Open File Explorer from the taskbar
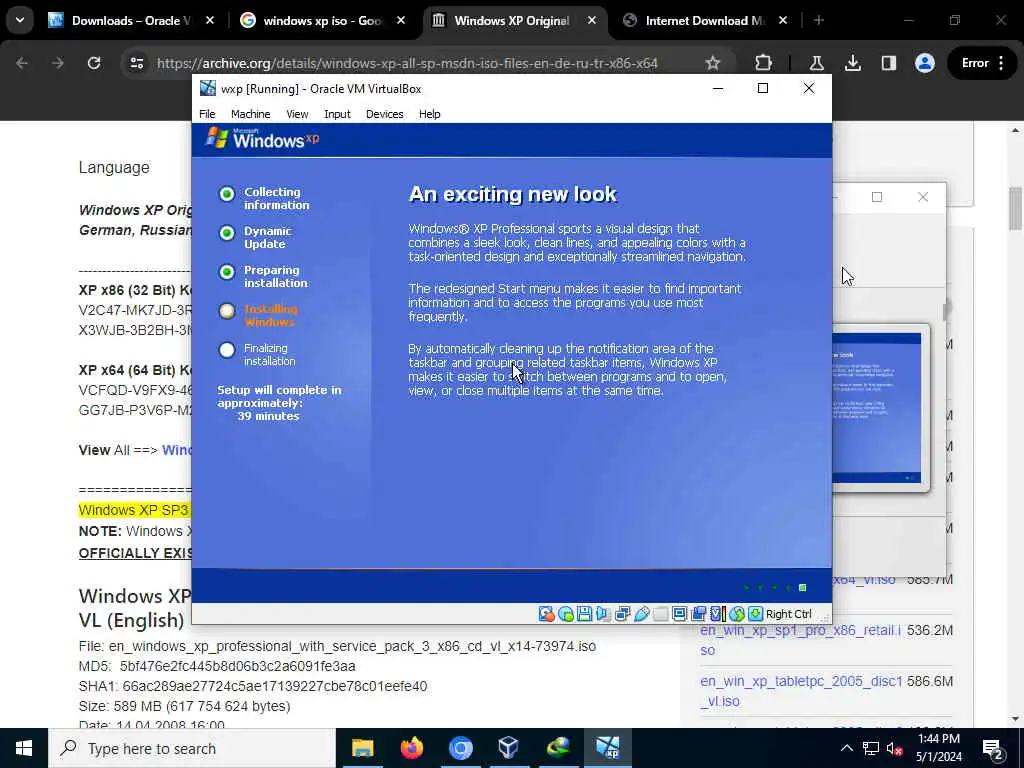 point(362,748)
